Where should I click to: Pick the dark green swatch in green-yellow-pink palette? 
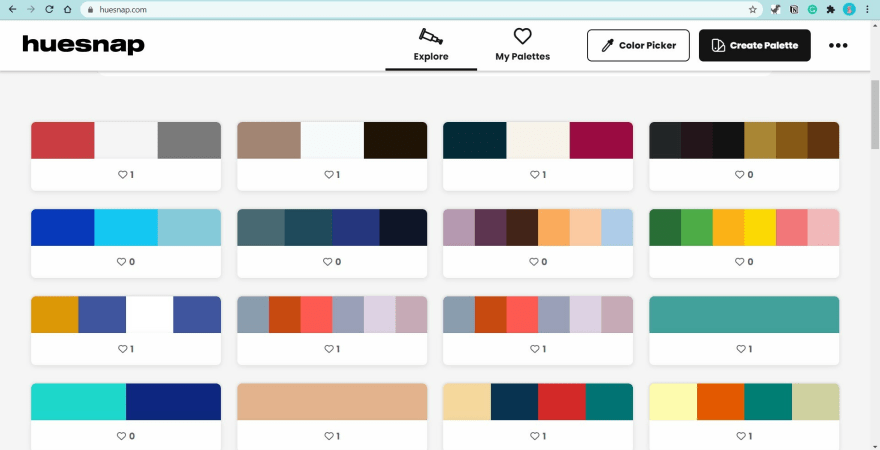pyautogui.click(x=665, y=227)
